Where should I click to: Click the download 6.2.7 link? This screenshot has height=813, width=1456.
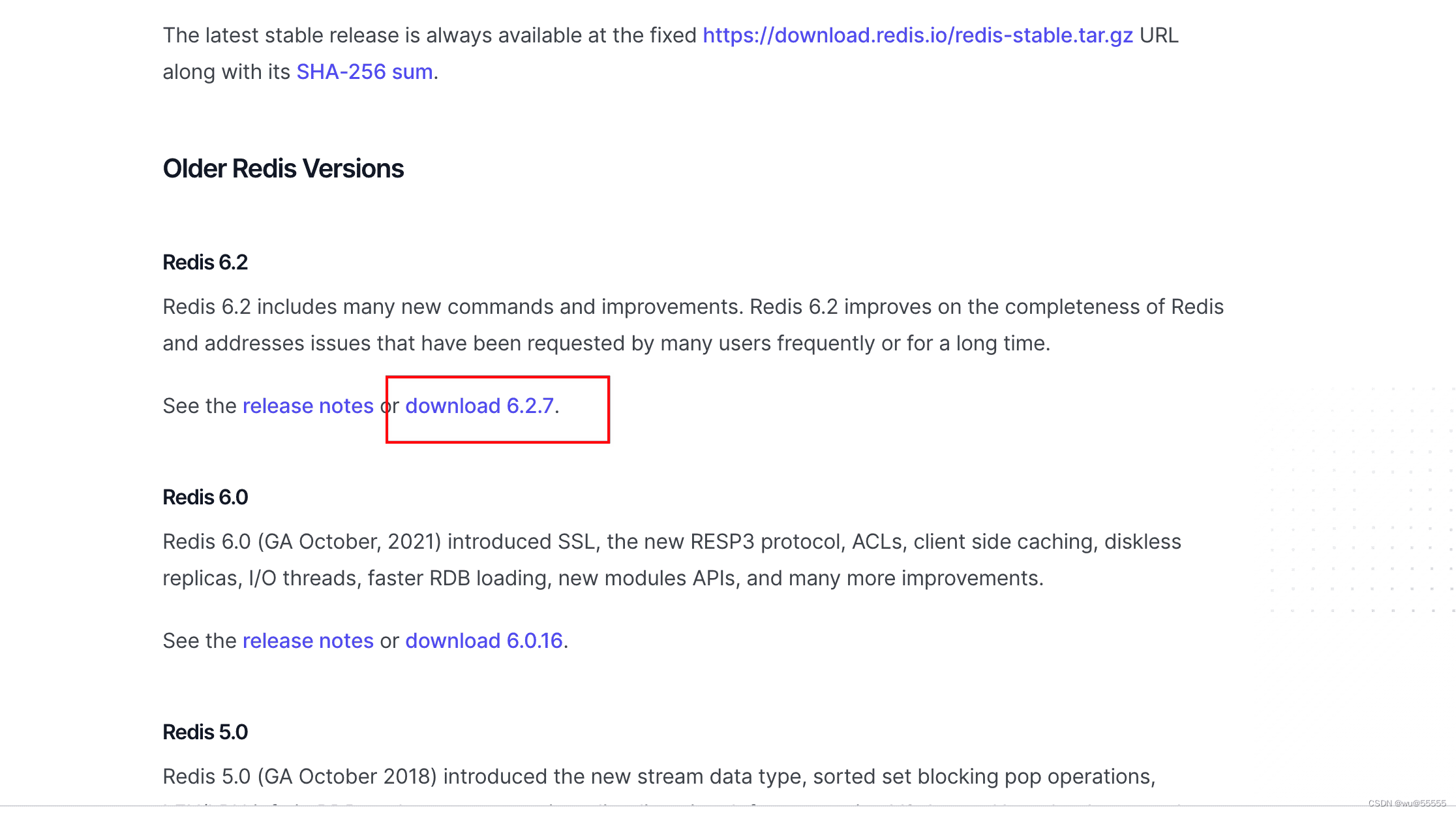click(479, 406)
